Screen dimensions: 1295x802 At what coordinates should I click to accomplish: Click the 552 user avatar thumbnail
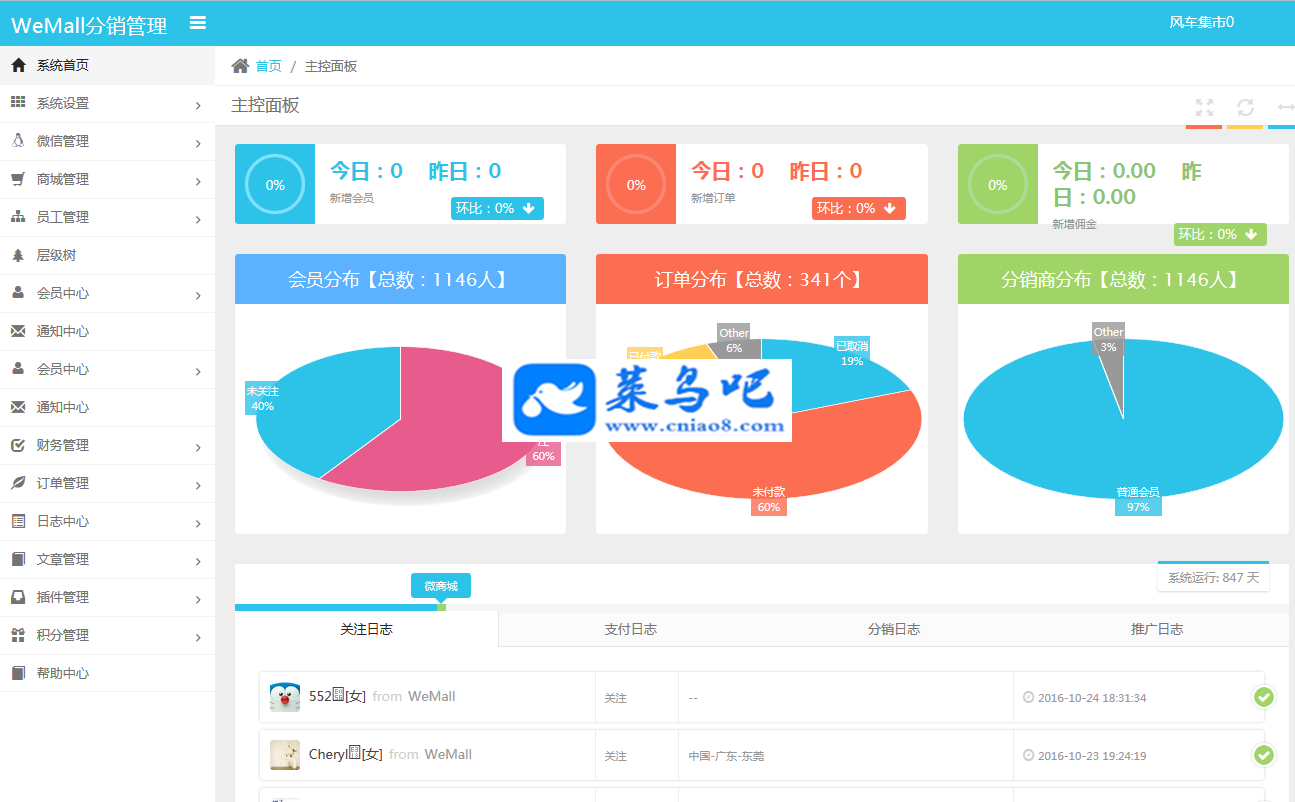tap(285, 697)
